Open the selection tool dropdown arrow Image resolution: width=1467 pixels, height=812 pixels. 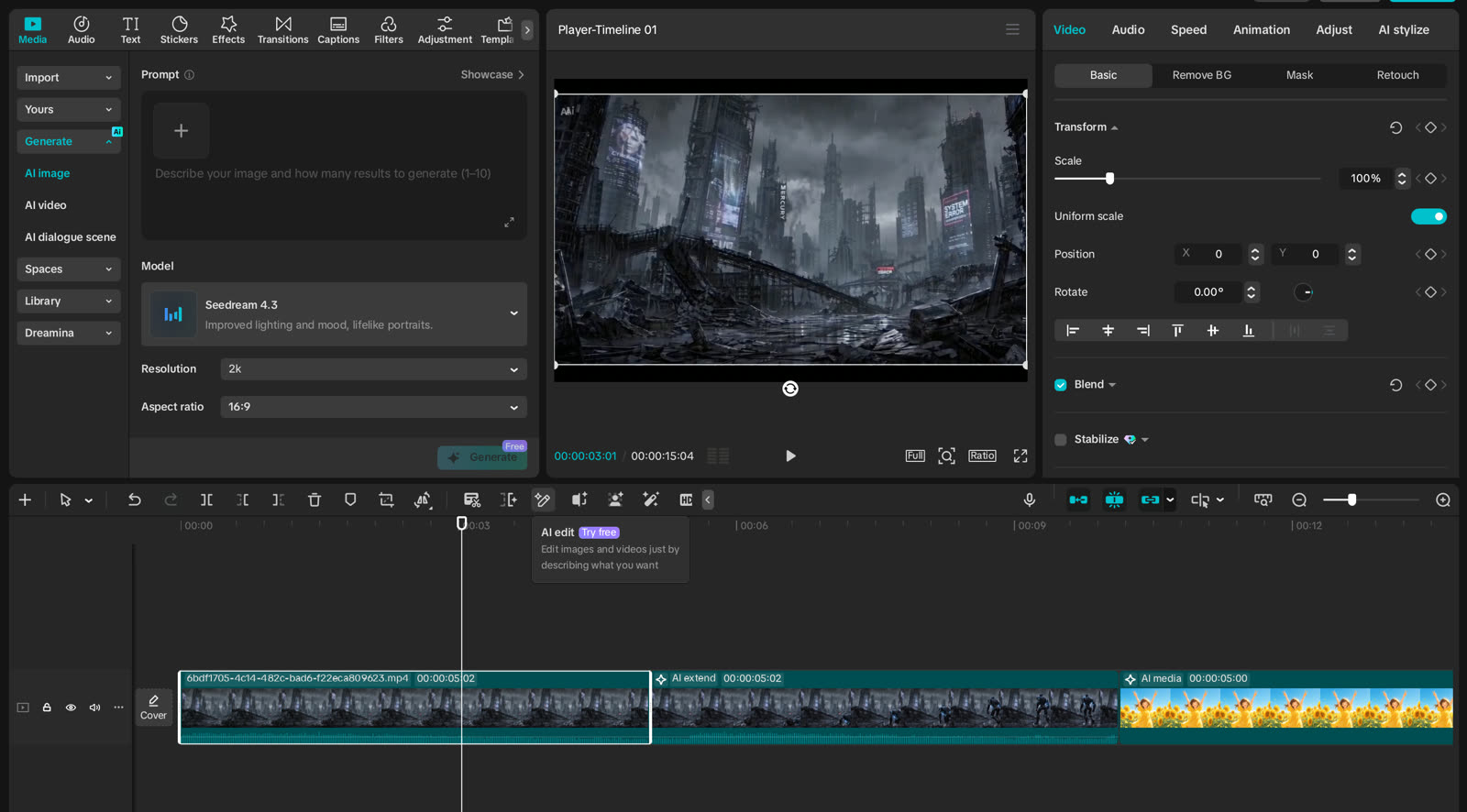pos(89,500)
